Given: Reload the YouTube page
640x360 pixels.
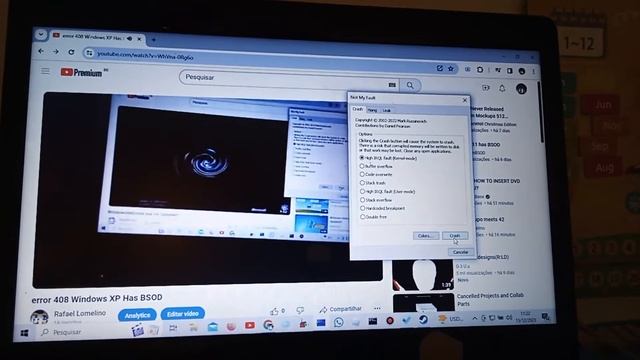Looking at the screenshot, I should (71, 52).
